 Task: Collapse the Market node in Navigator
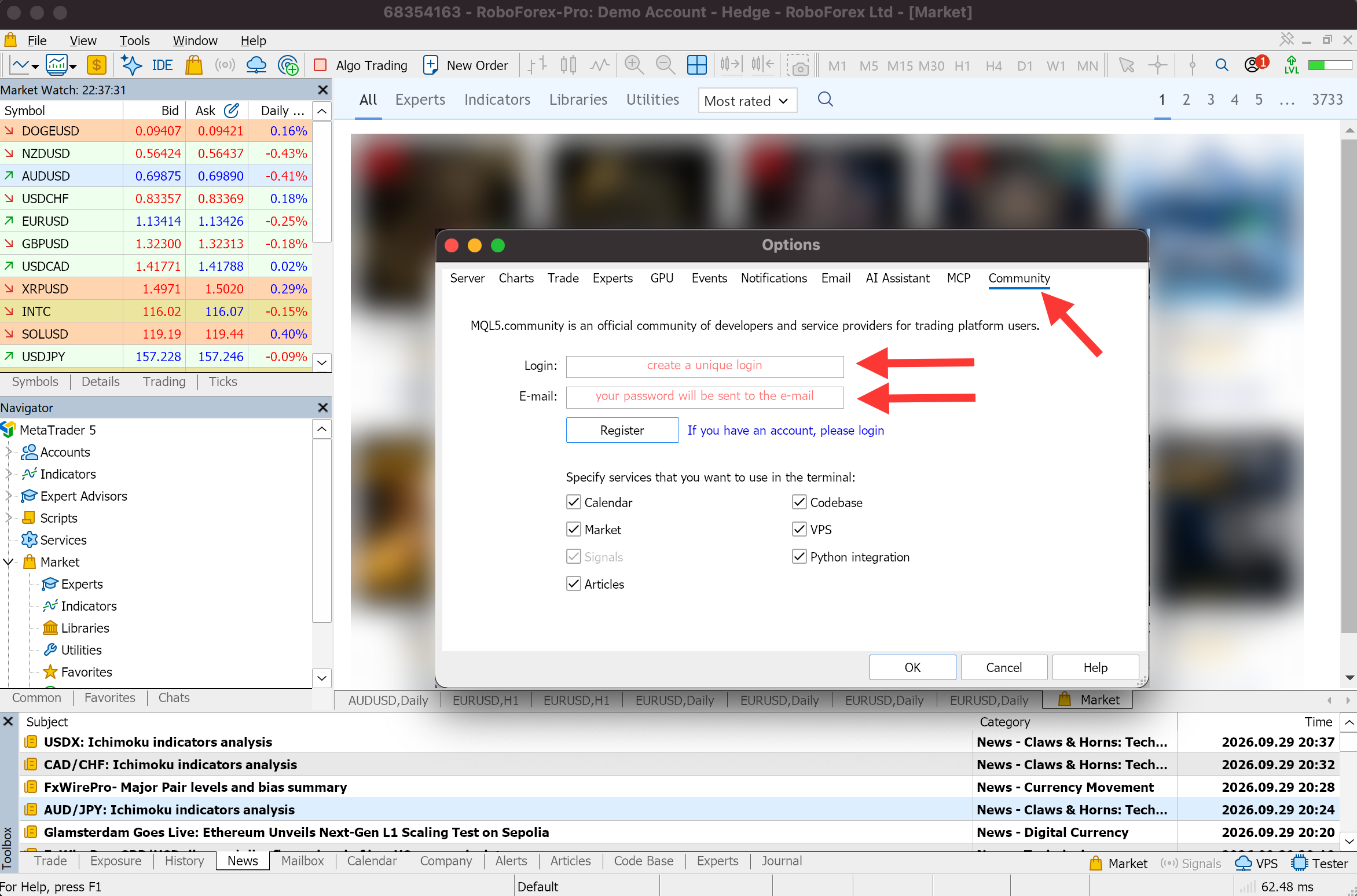point(9,562)
